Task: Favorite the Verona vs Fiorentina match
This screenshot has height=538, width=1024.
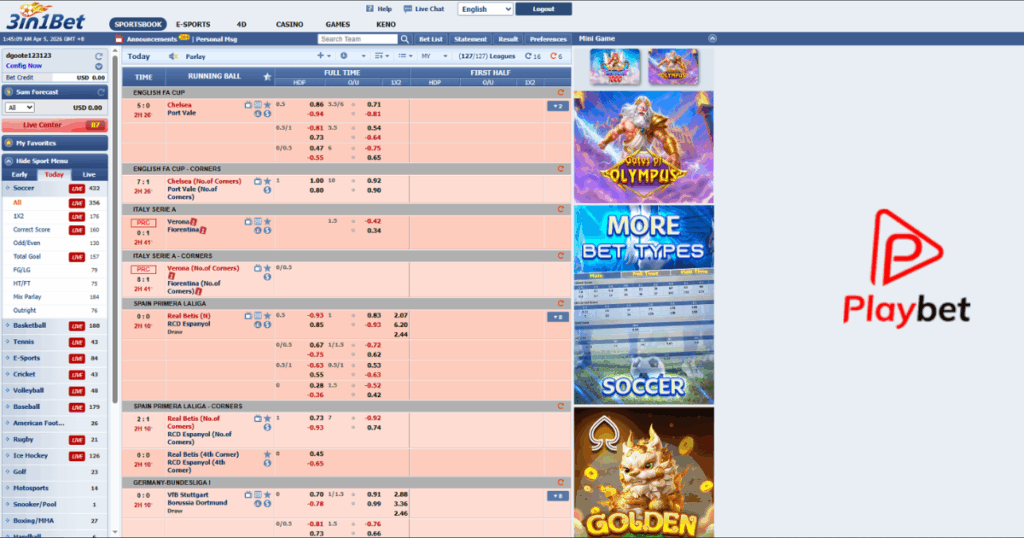Action: [x=267, y=221]
